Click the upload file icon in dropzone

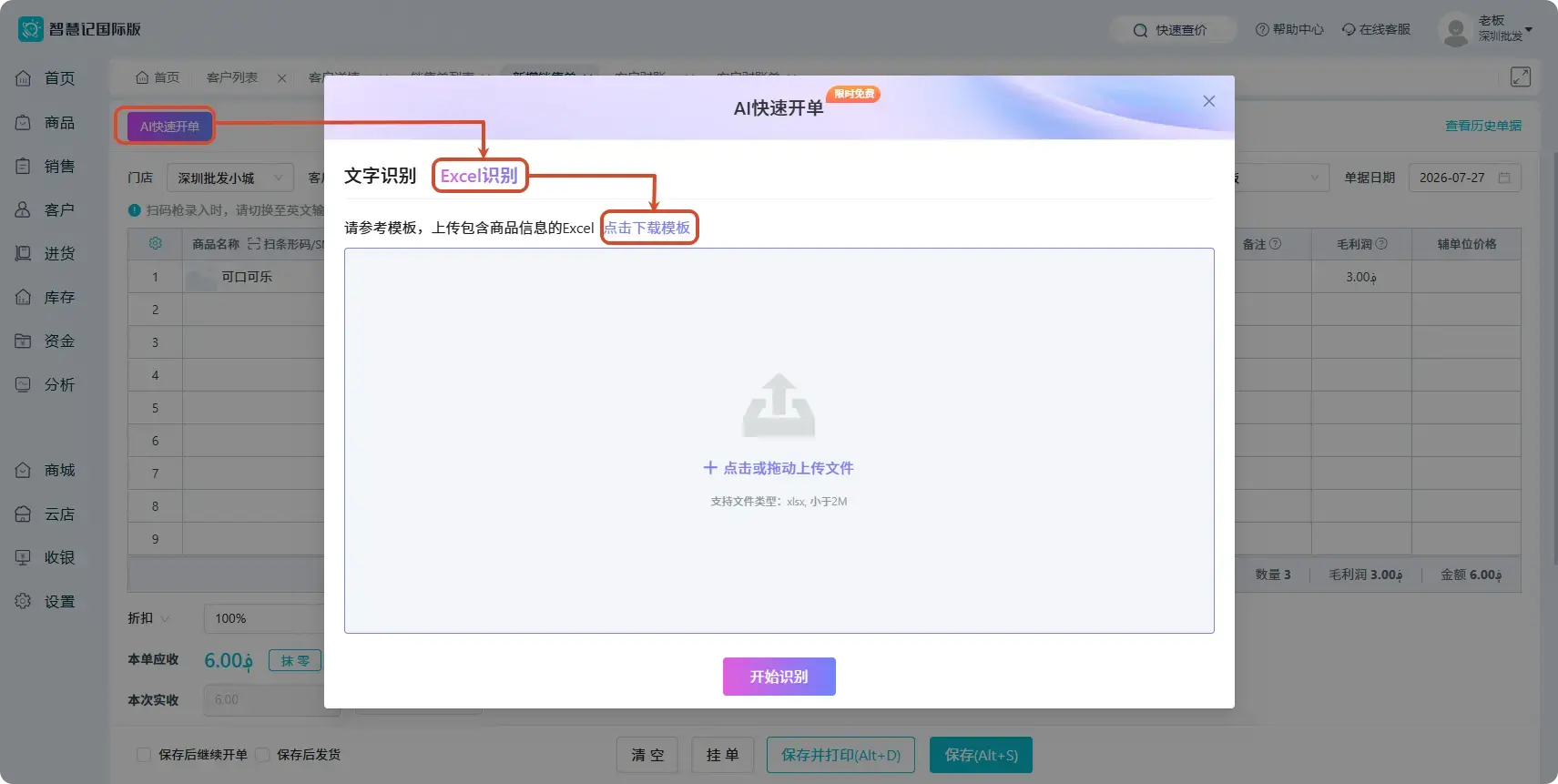779,406
